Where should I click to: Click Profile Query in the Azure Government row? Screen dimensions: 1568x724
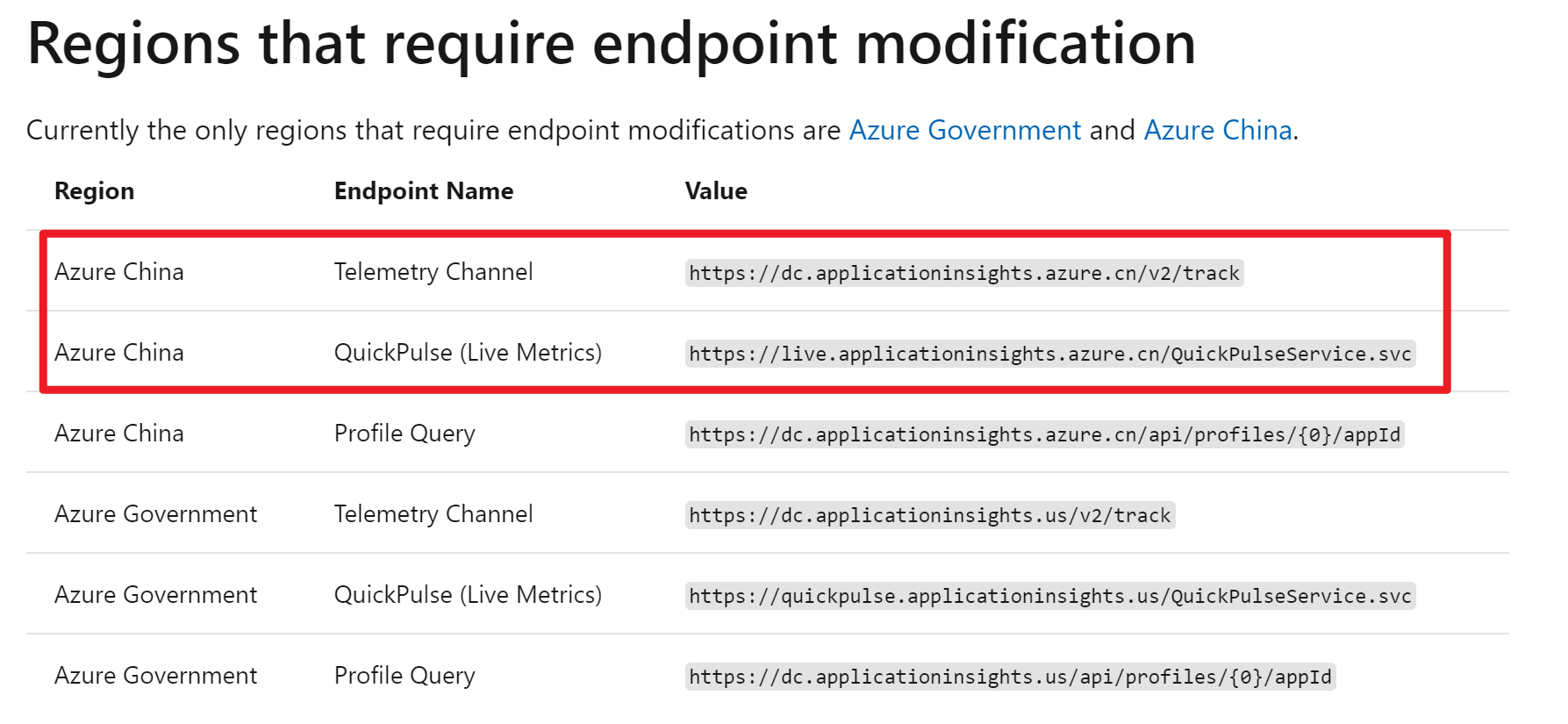405,676
